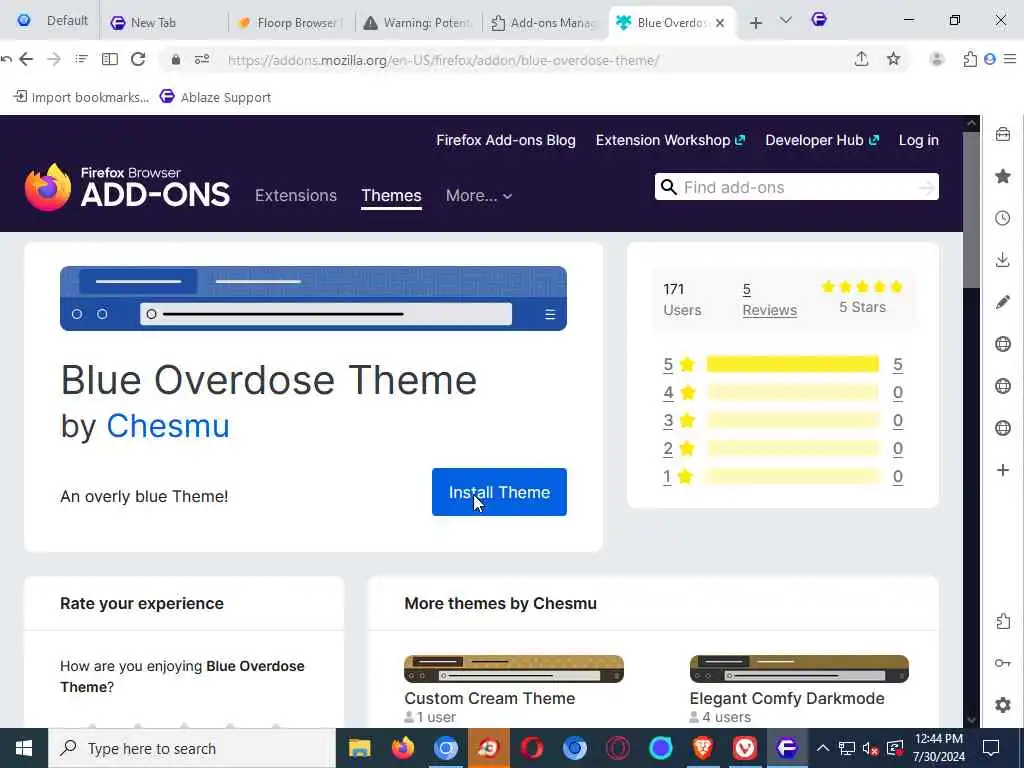This screenshot has height=768, width=1024.
Task: Close the Blue Overdose tab
Action: (x=720, y=23)
